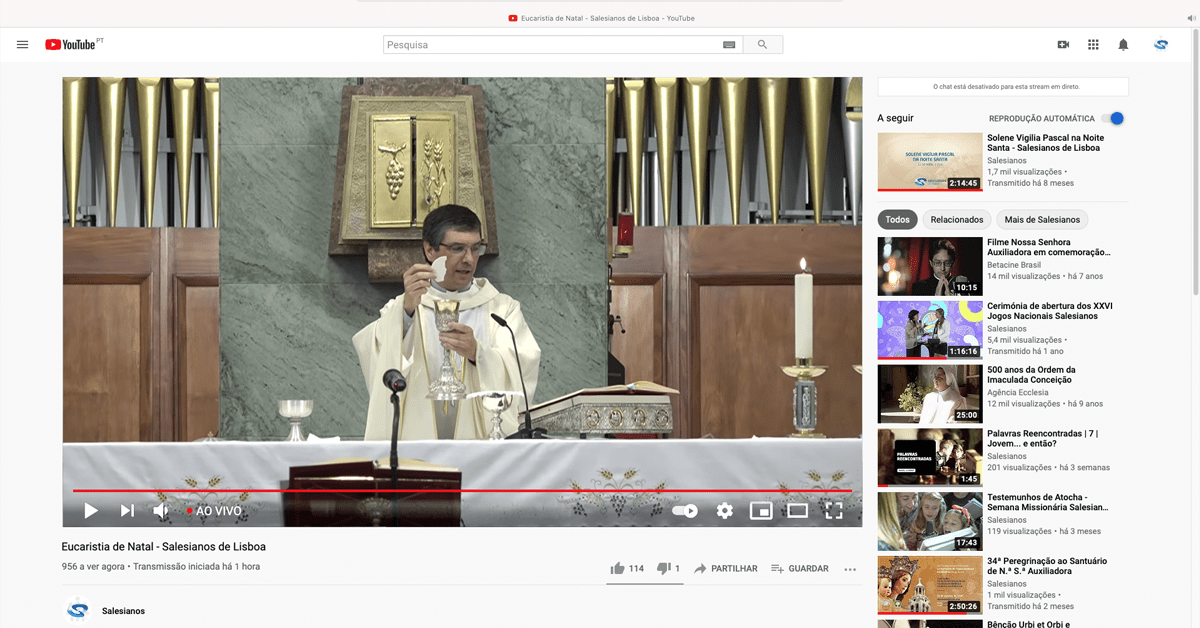
Task: Jump to live with AO VIVO indicator
Action: point(214,511)
